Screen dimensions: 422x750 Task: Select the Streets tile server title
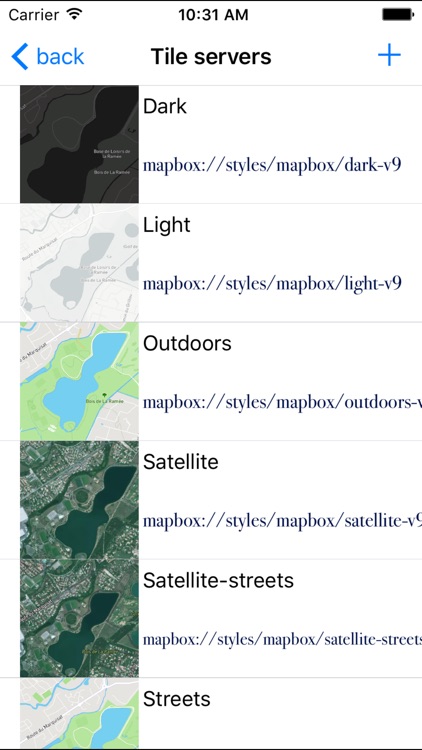click(x=177, y=699)
